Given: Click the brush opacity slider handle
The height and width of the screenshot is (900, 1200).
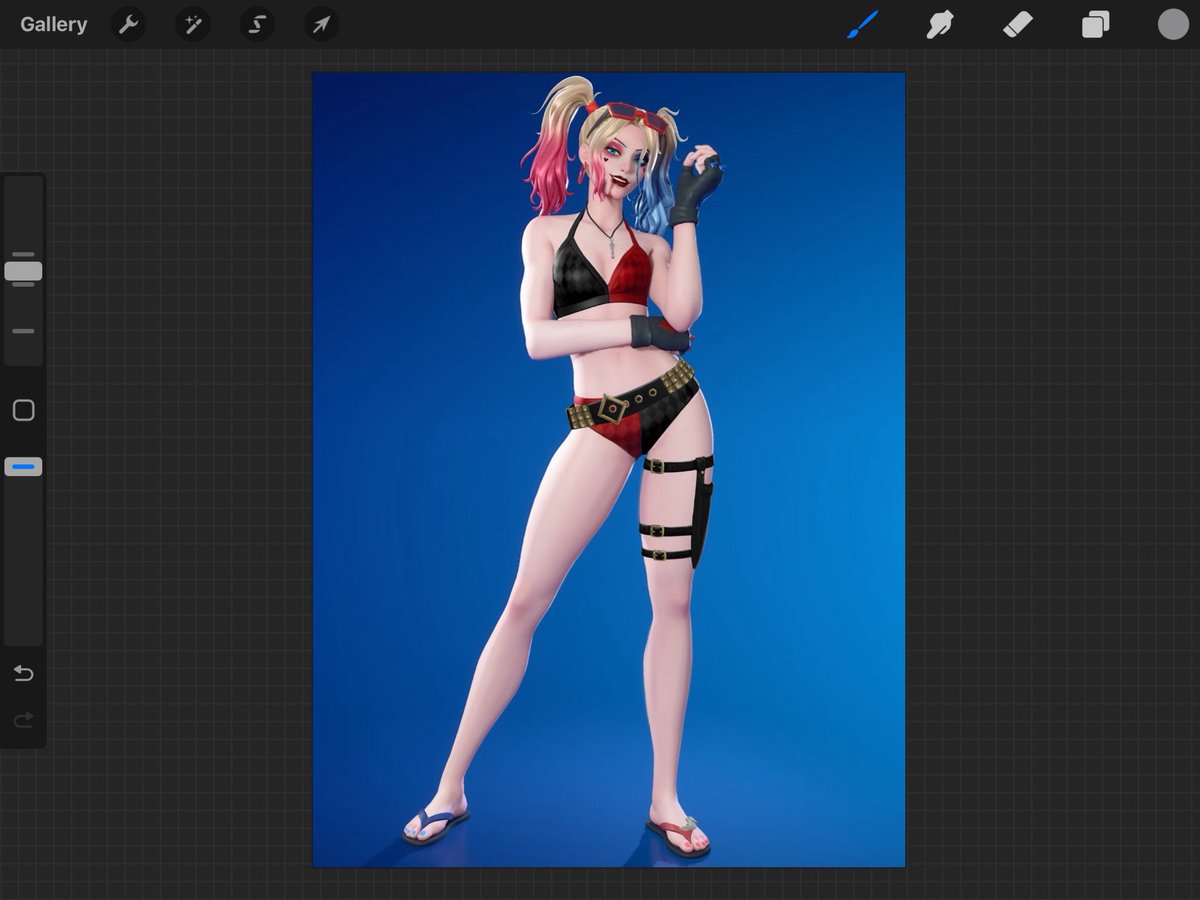Looking at the screenshot, I should pos(23,466).
